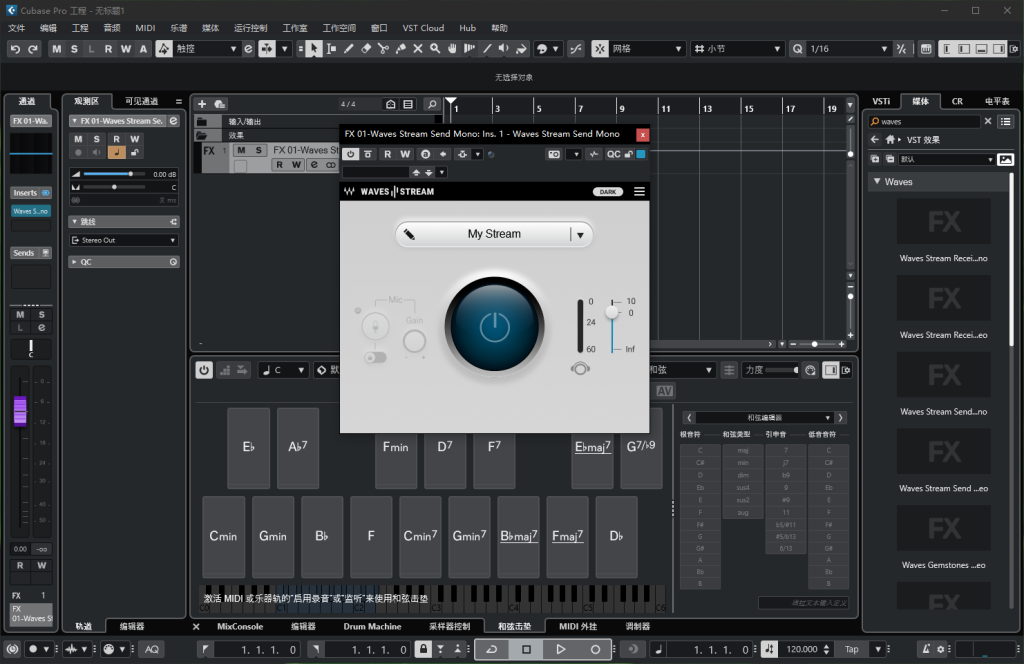Click the waves search input field
Image resolution: width=1024 pixels, height=664 pixels.
924,121
